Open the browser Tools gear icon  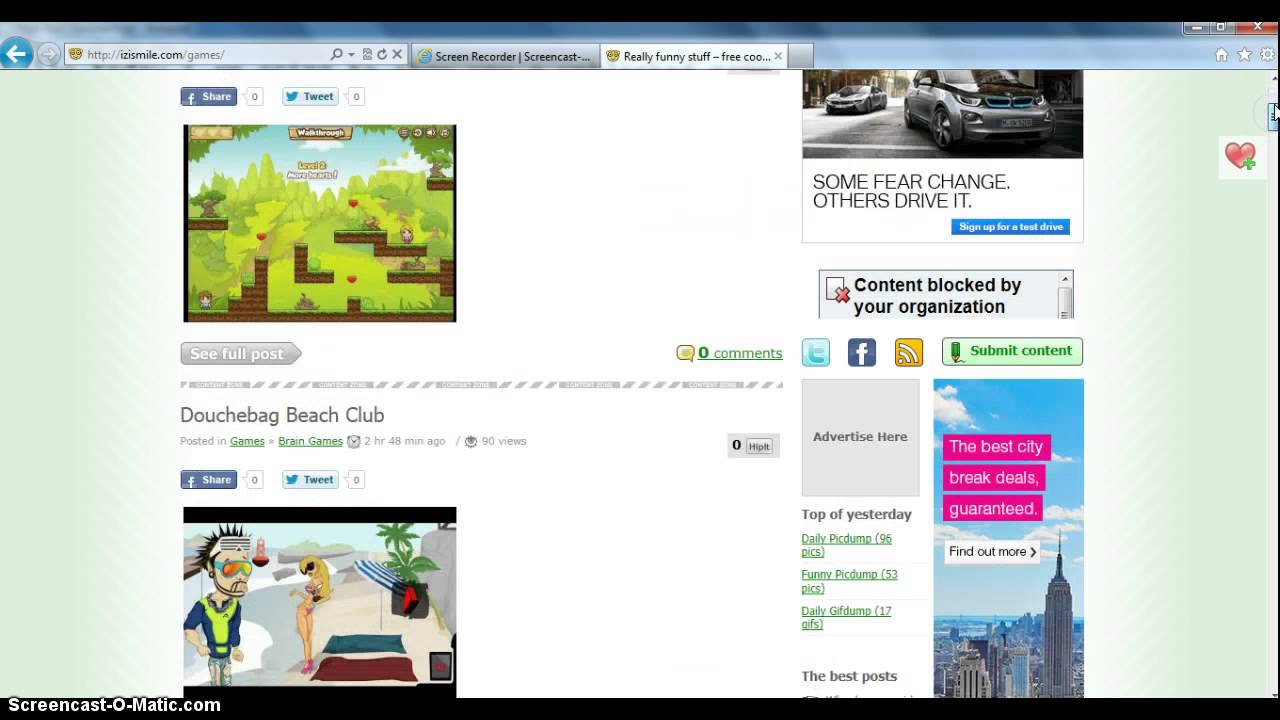pyautogui.click(x=1267, y=55)
